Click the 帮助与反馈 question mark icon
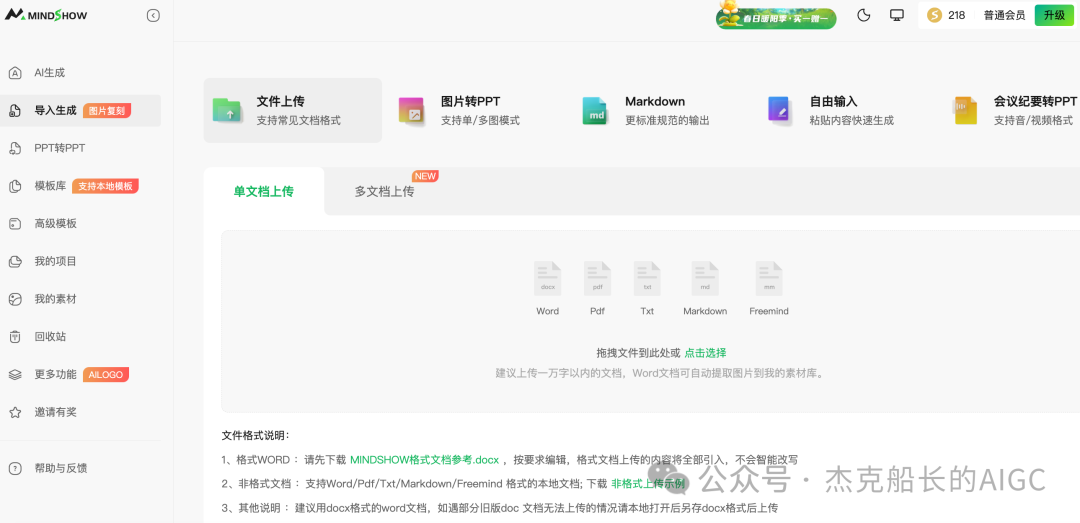 (x=14, y=469)
